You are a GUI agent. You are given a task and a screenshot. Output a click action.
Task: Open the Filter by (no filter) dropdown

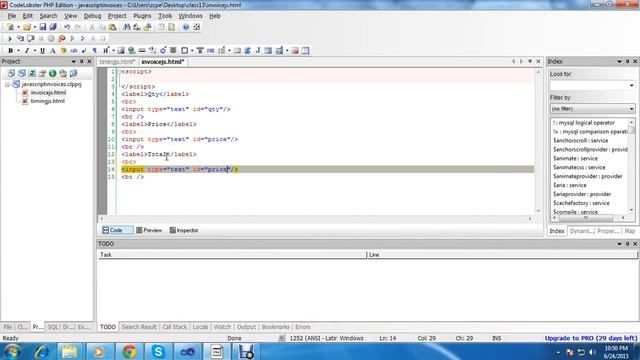[x=631, y=109]
